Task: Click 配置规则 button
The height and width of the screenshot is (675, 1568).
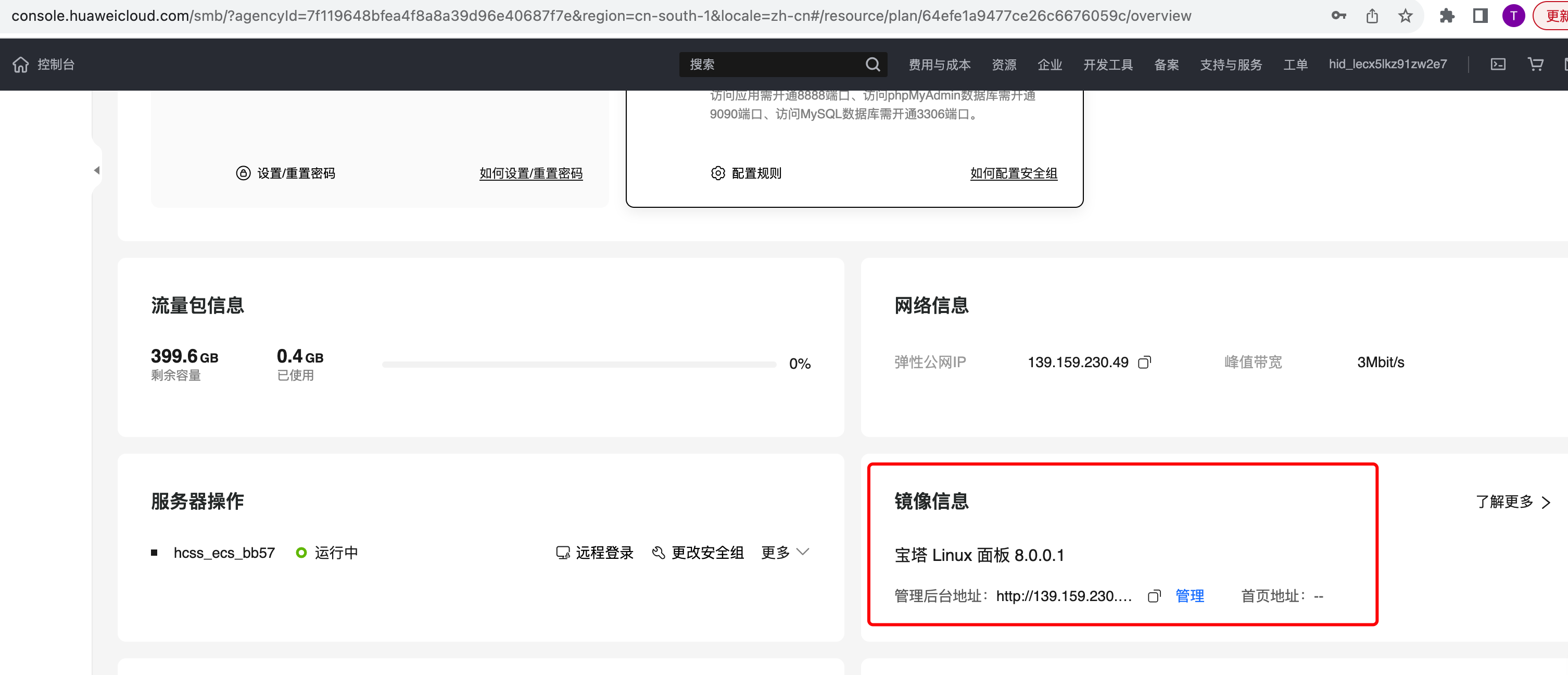Action: point(745,173)
